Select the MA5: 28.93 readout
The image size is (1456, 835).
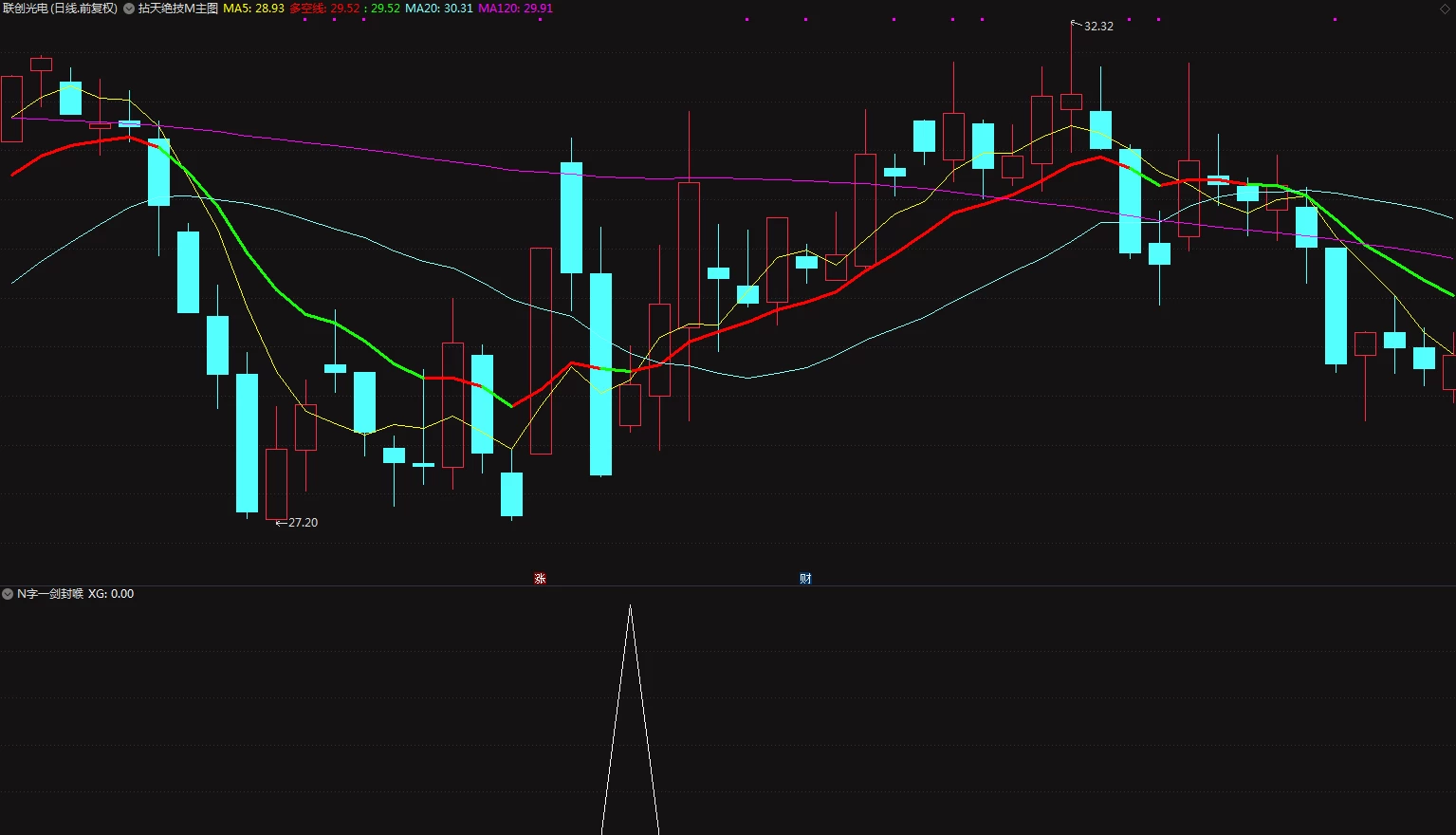pyautogui.click(x=253, y=9)
